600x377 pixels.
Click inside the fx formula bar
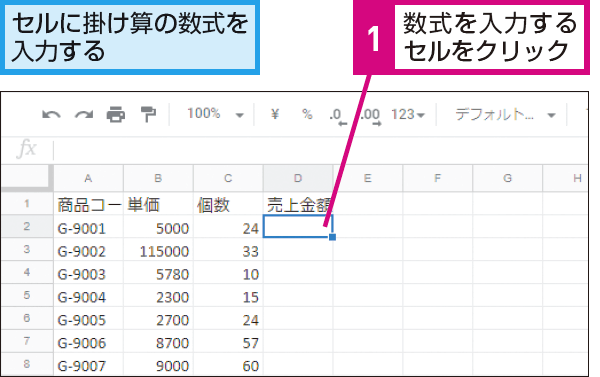(321, 150)
